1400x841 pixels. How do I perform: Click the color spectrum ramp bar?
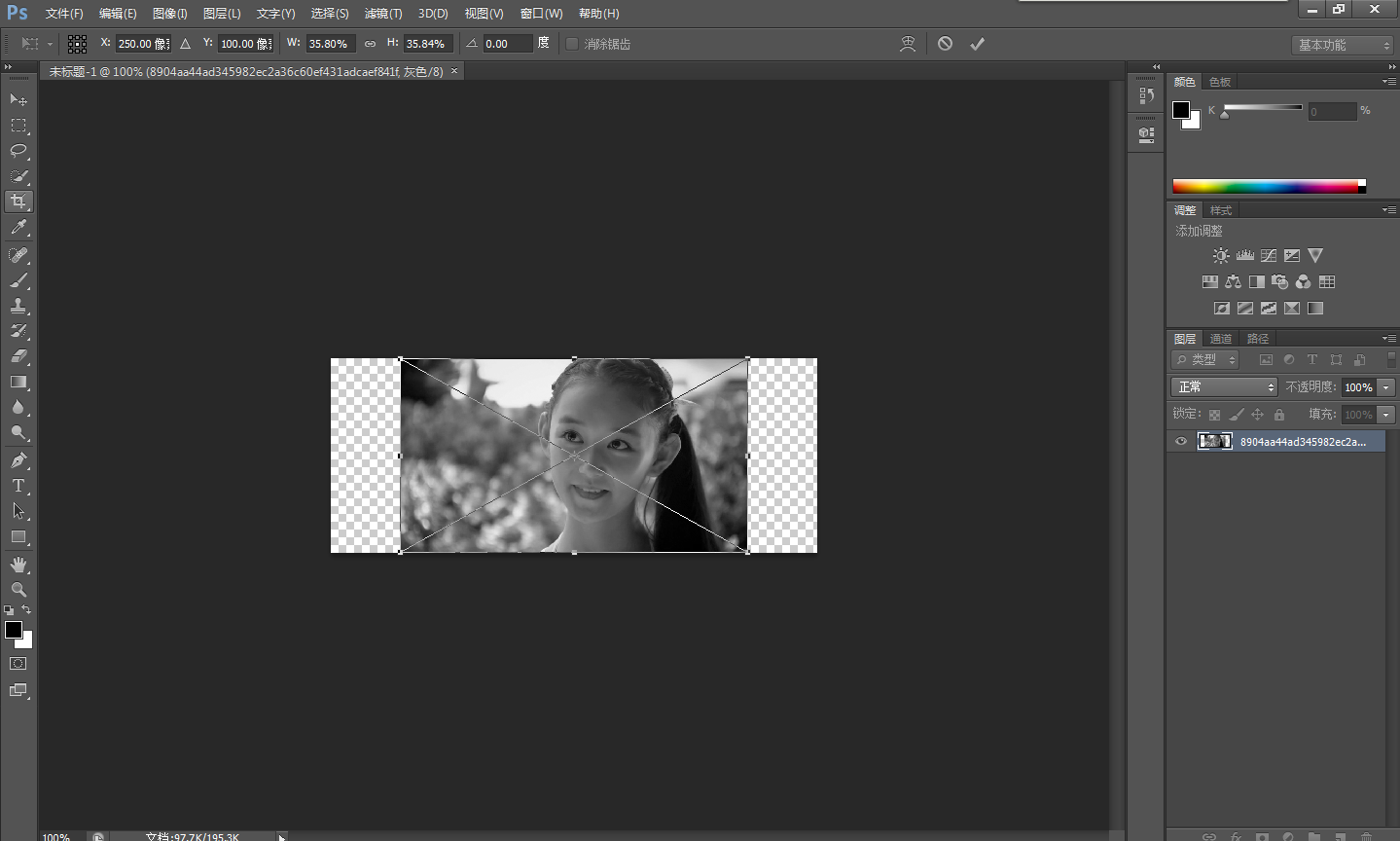click(x=1265, y=187)
